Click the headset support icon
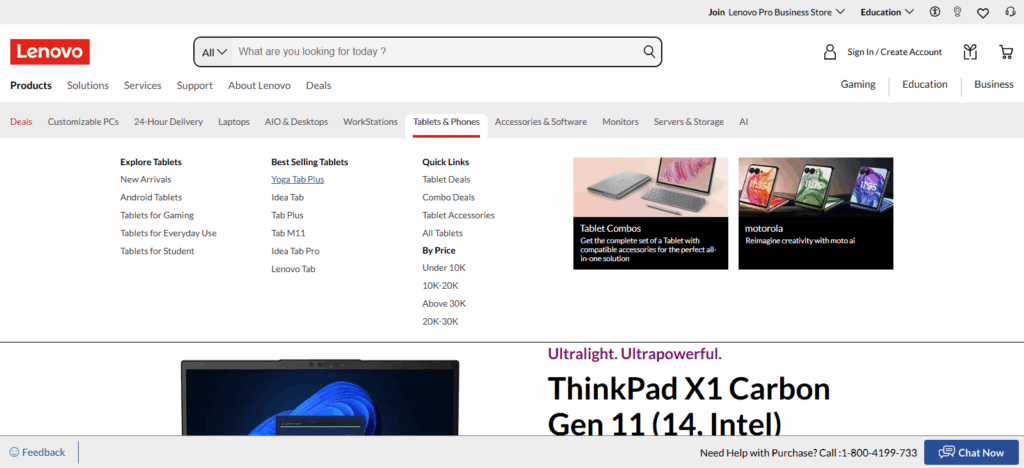Viewport: 1024px width, 468px height. [1010, 12]
